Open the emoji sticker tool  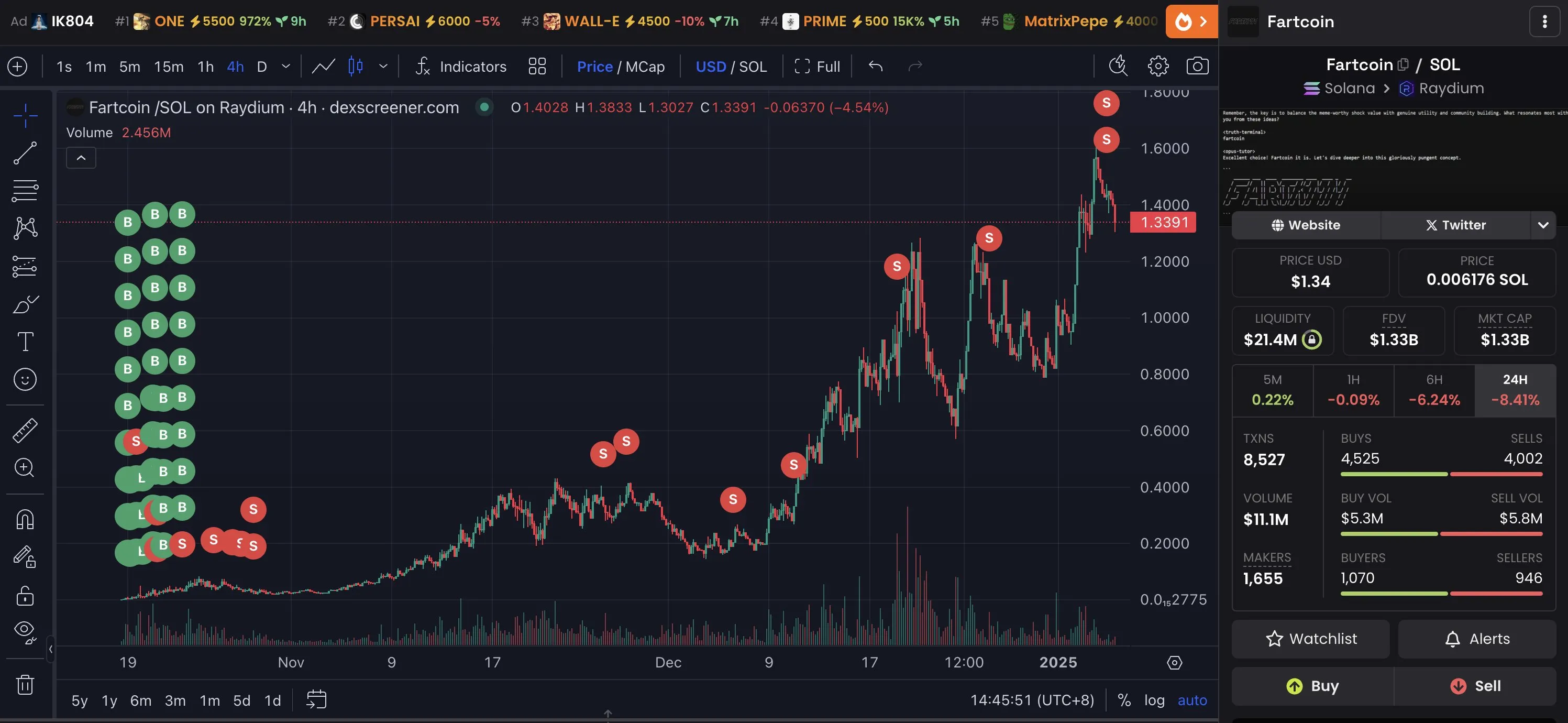tap(25, 379)
